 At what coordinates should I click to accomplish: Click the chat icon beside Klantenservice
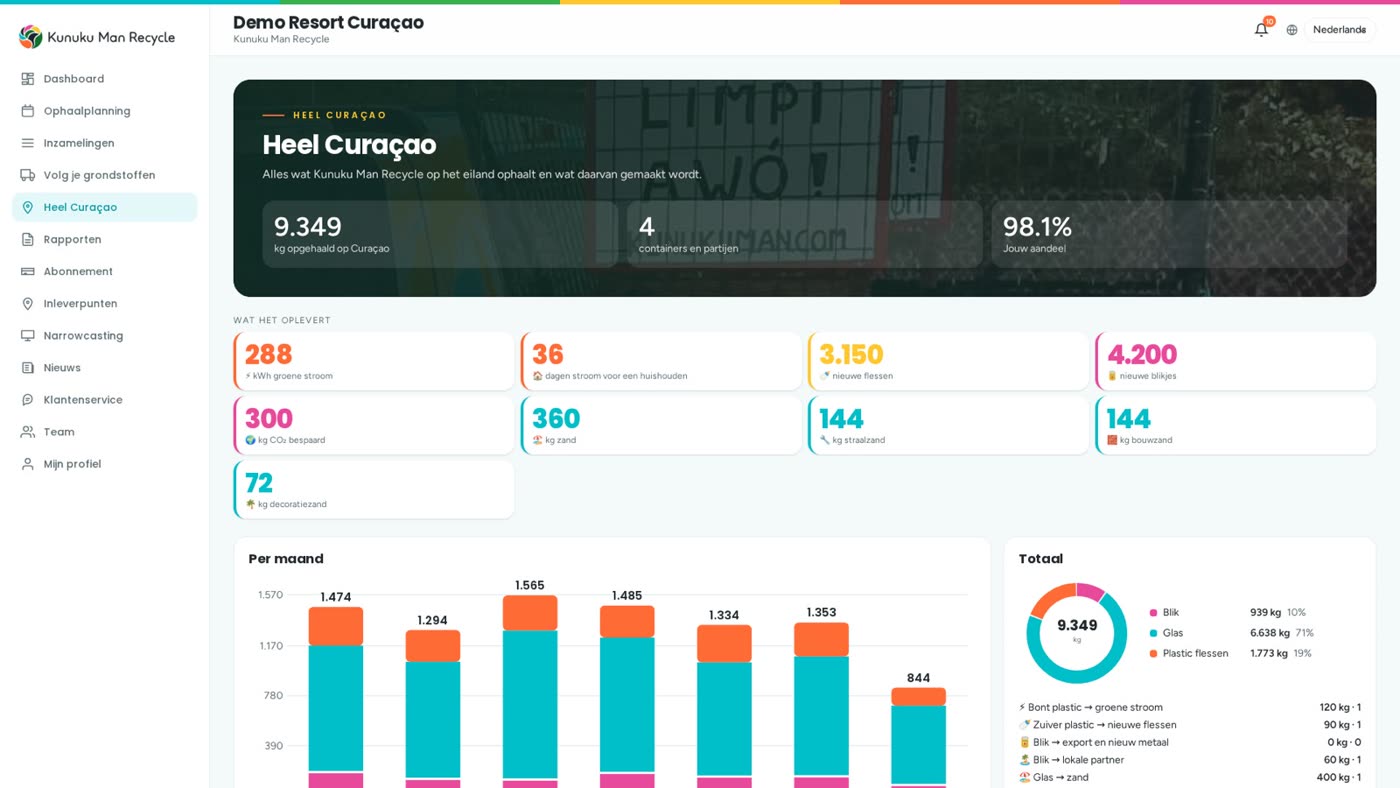pos(28,399)
